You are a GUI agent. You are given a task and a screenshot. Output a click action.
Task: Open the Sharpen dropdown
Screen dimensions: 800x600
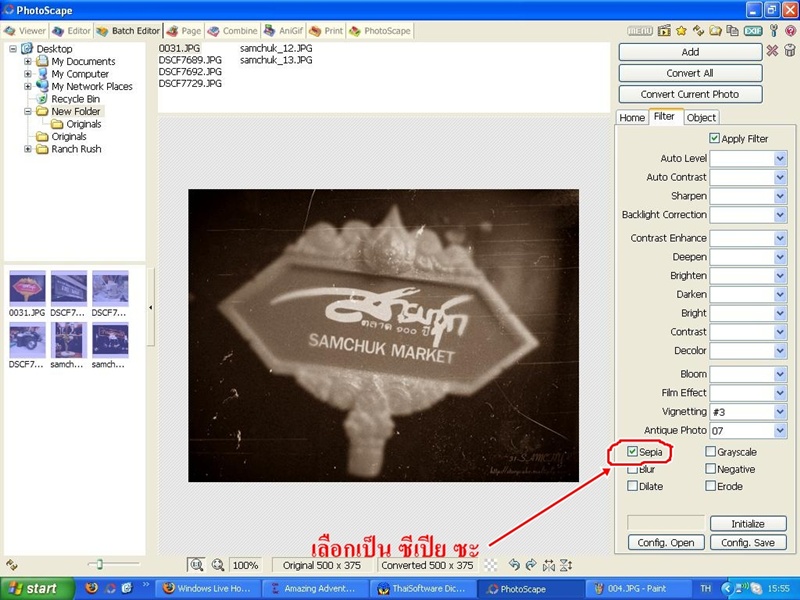[780, 196]
